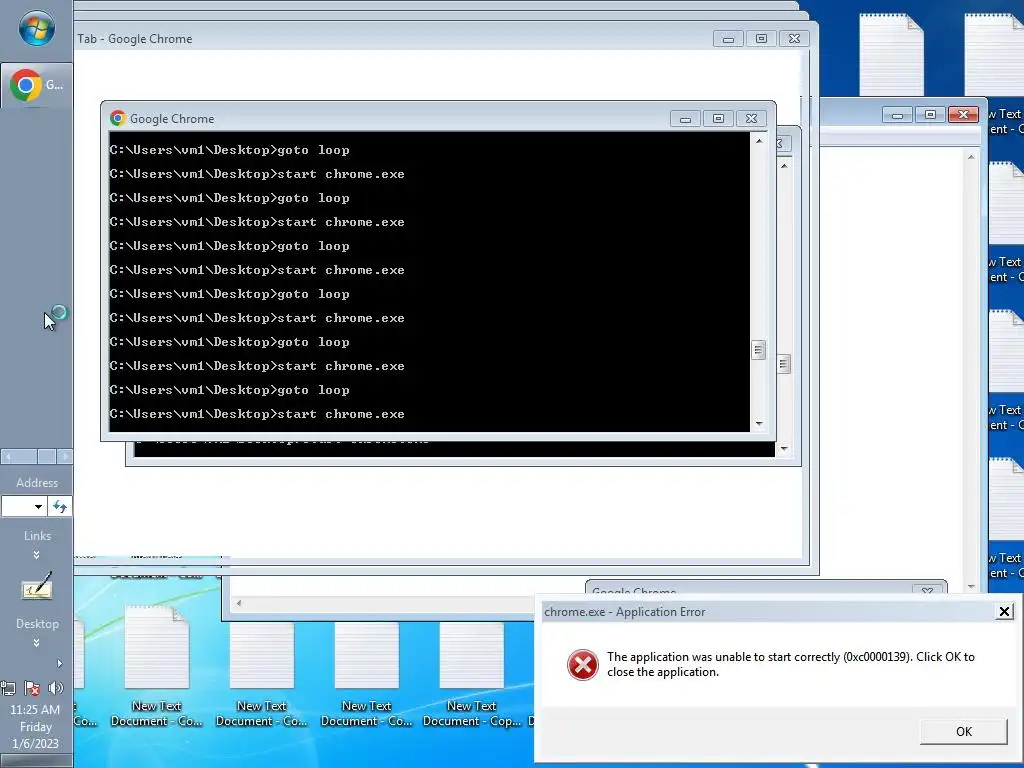Click the right window's scrollbar down arrow
The width and height of the screenshot is (1024, 768).
click(971, 586)
